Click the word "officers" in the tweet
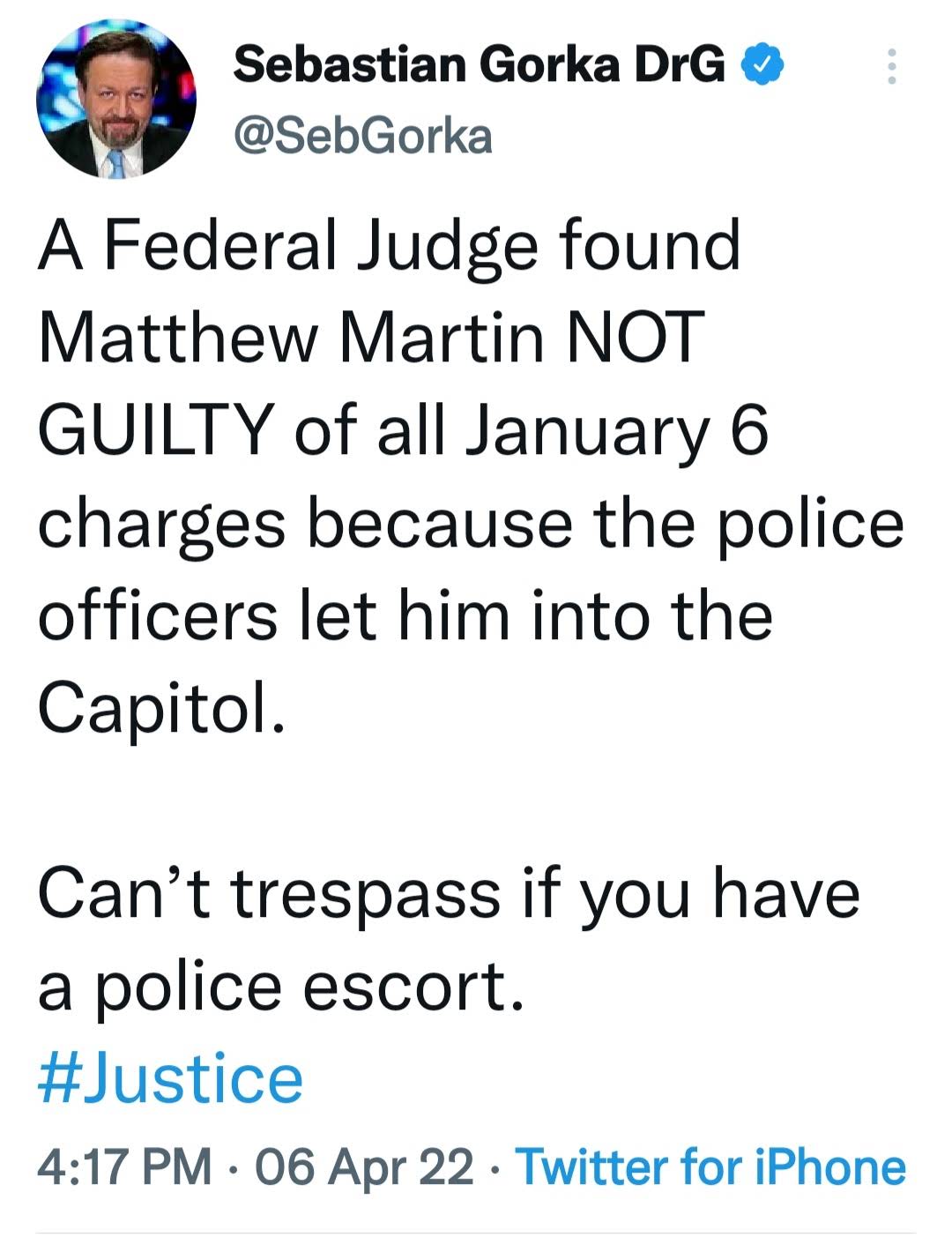The height and width of the screenshot is (1237, 952). [157, 616]
